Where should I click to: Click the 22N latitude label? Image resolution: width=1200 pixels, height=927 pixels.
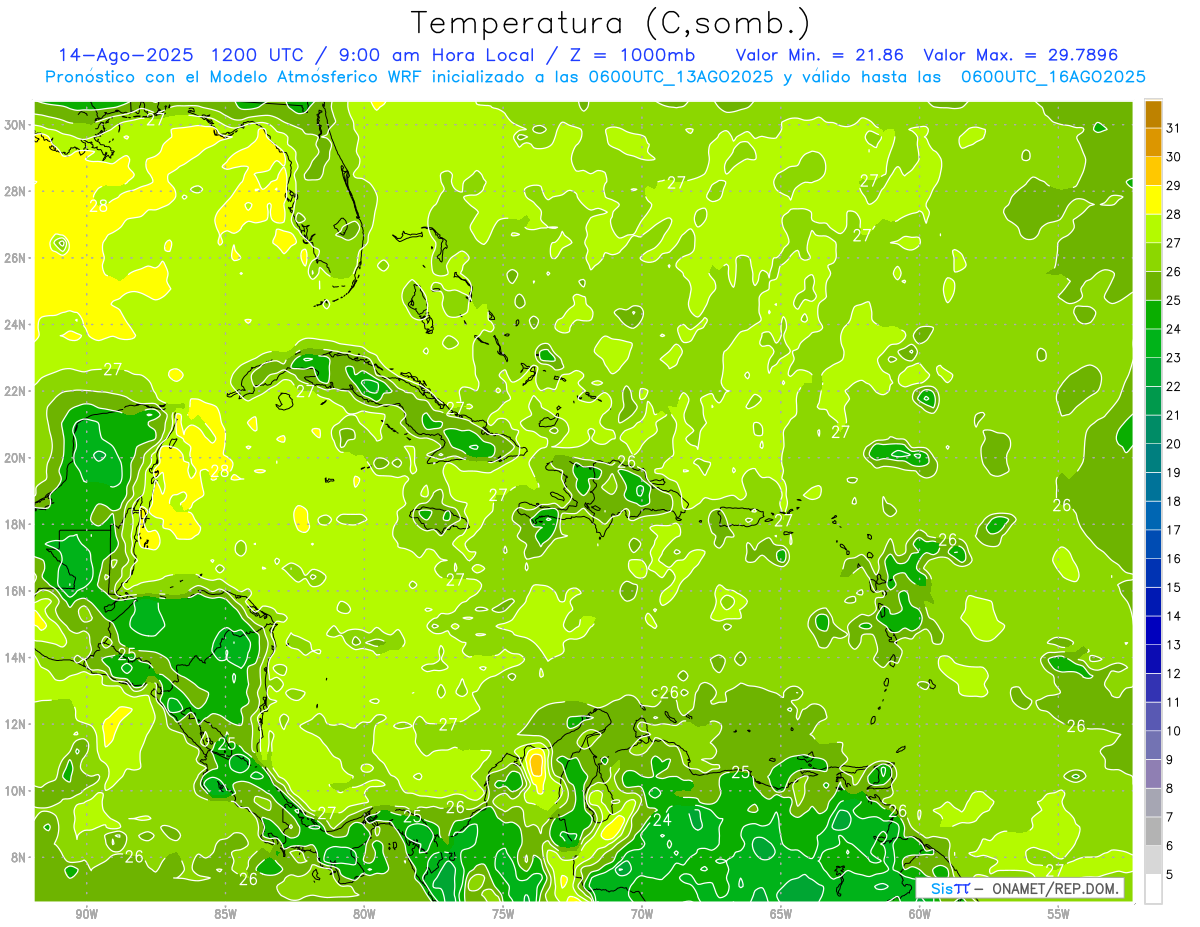tap(15, 390)
